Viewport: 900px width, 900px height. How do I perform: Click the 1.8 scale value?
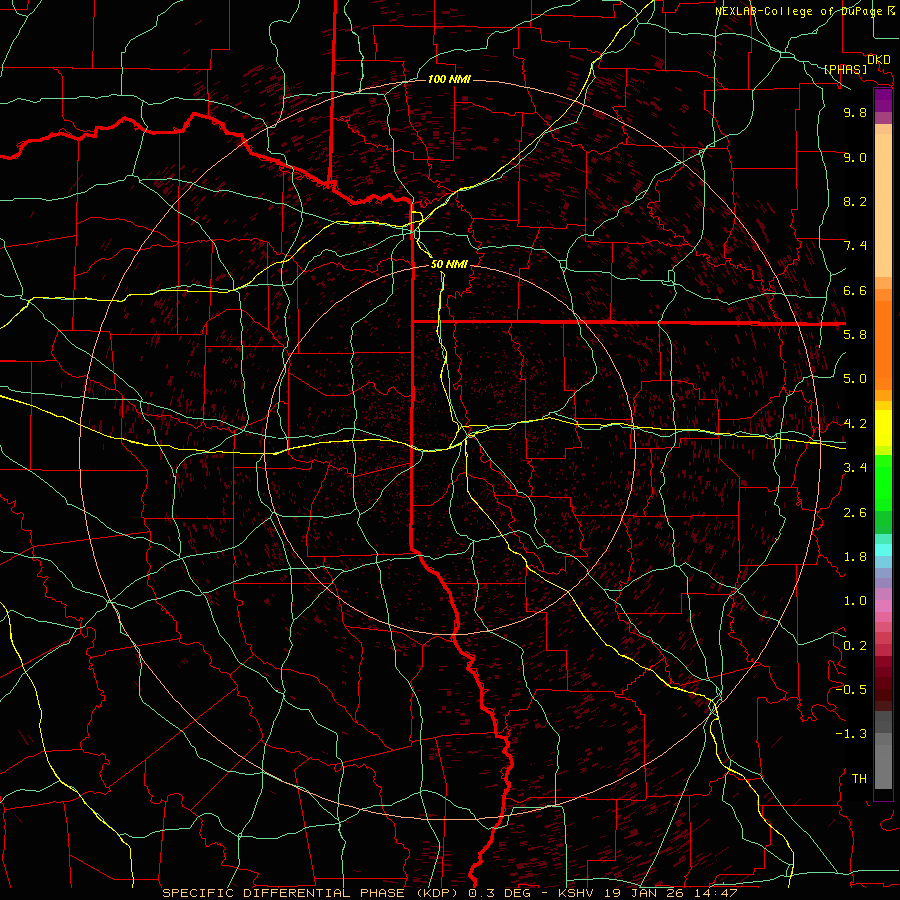pos(855,557)
